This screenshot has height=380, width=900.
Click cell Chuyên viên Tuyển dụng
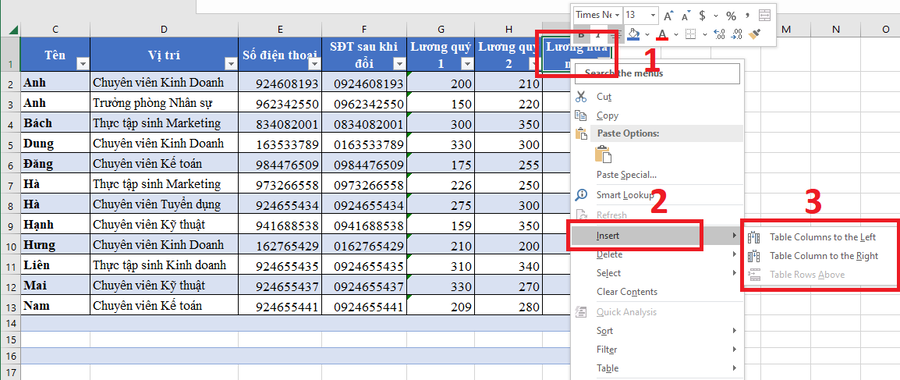[164, 205]
